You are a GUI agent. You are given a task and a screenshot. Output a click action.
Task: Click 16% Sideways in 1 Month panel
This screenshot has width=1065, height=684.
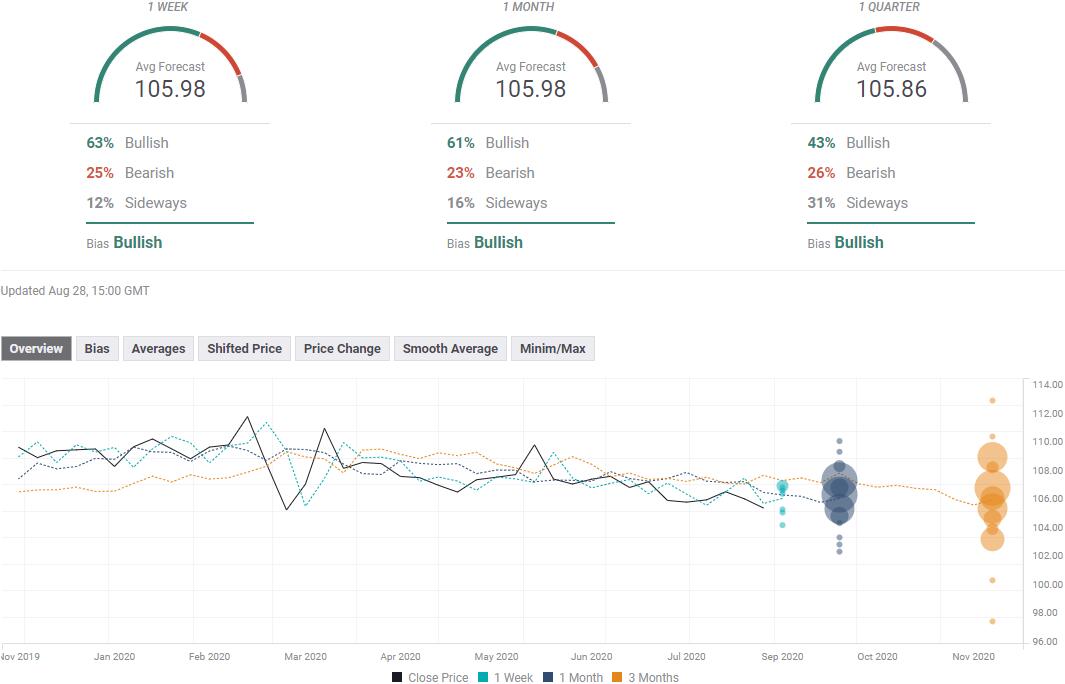click(497, 202)
